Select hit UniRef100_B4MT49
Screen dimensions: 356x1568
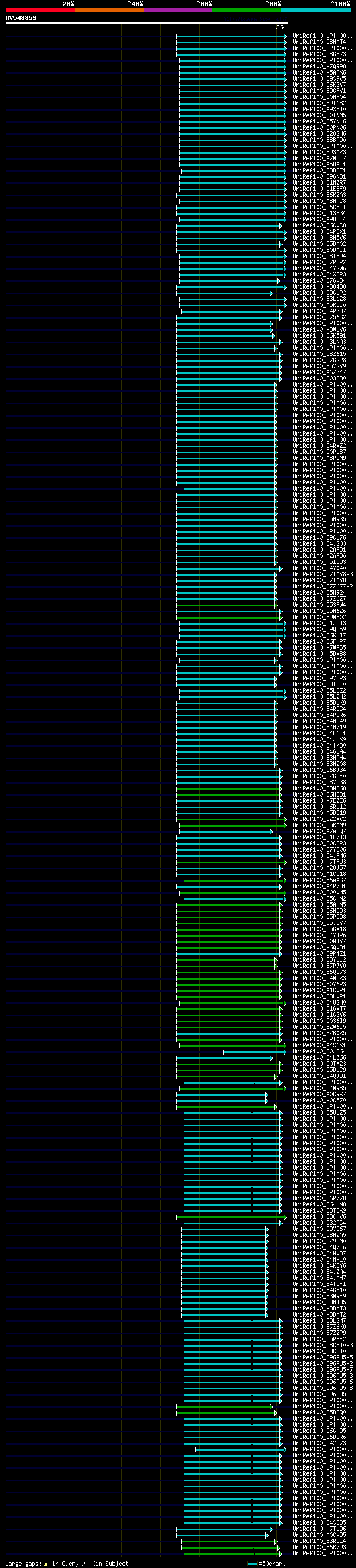(319, 721)
